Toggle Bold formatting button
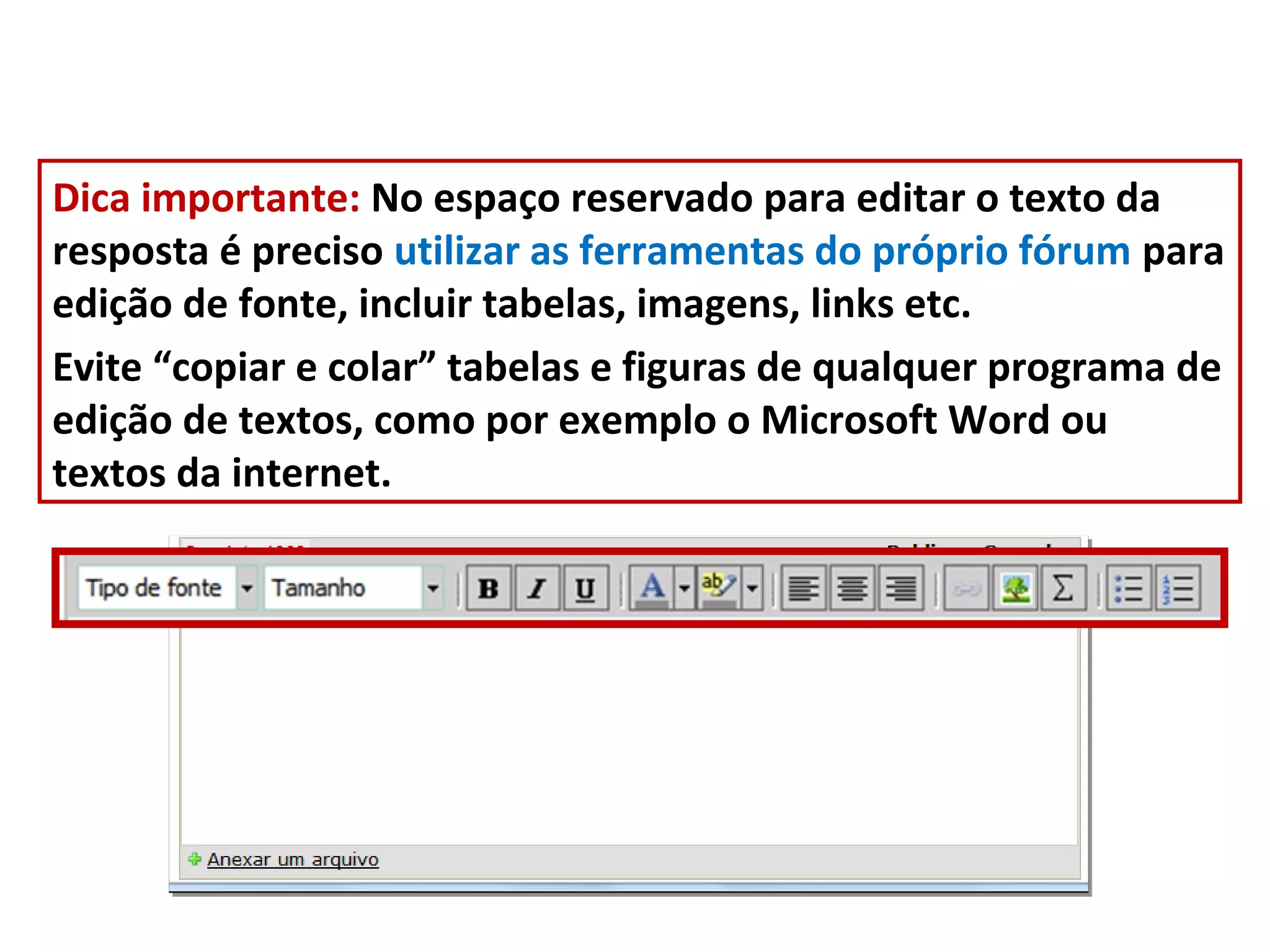Image resolution: width=1270 pixels, height=952 pixels. point(489,588)
